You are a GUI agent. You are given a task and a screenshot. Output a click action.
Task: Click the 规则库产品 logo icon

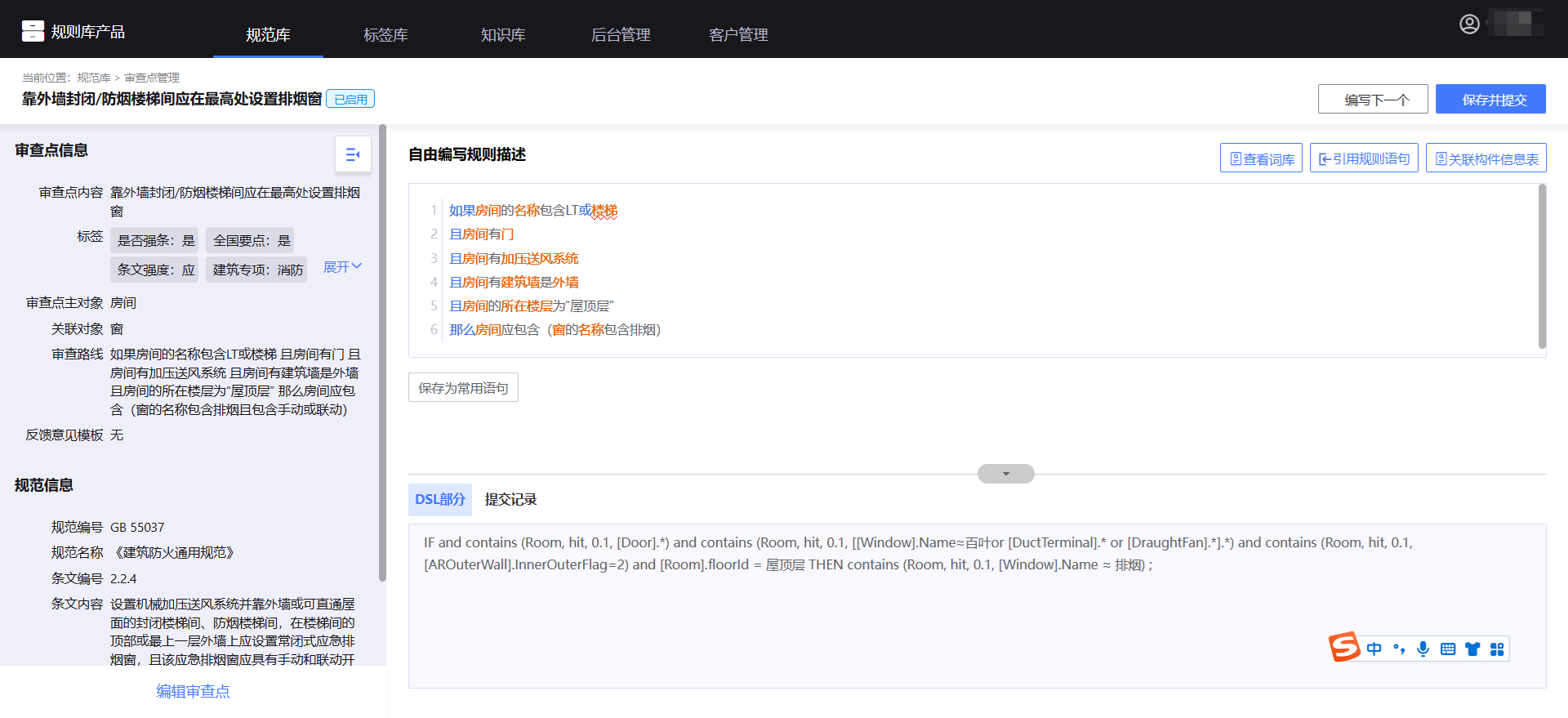33,31
